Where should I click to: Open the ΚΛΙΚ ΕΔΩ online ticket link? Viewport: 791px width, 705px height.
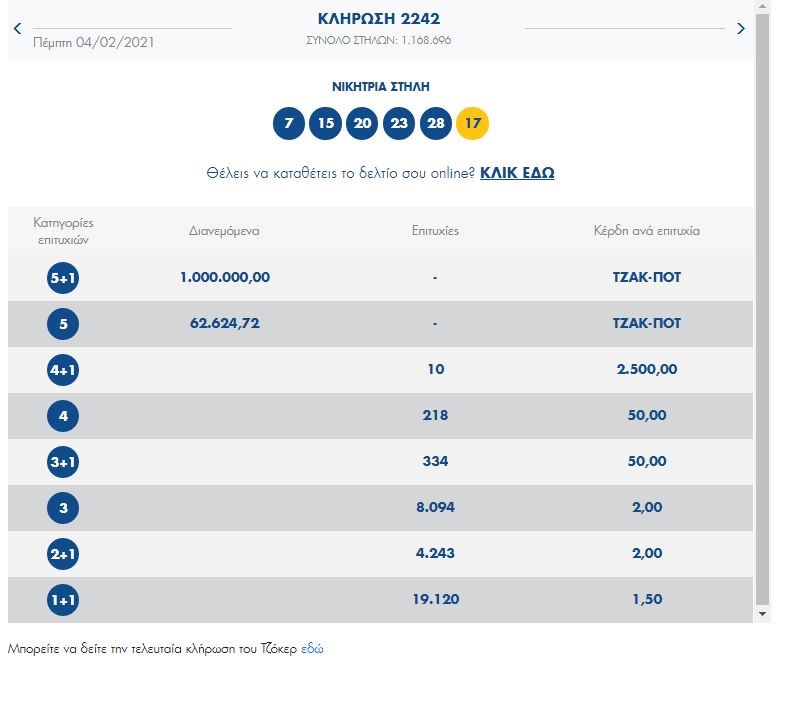(517, 173)
